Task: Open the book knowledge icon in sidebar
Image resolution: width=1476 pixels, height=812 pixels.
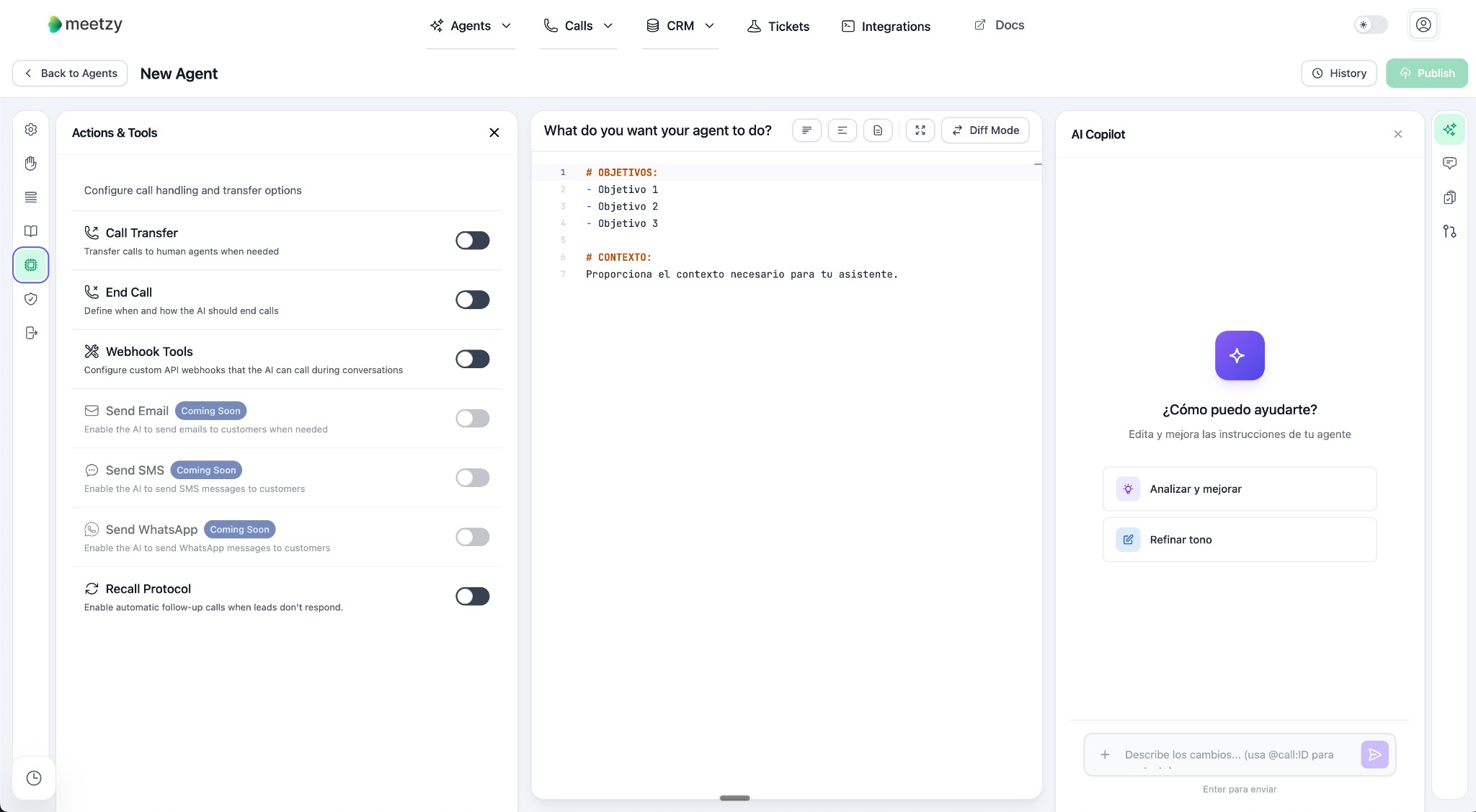Action: pyautogui.click(x=31, y=231)
